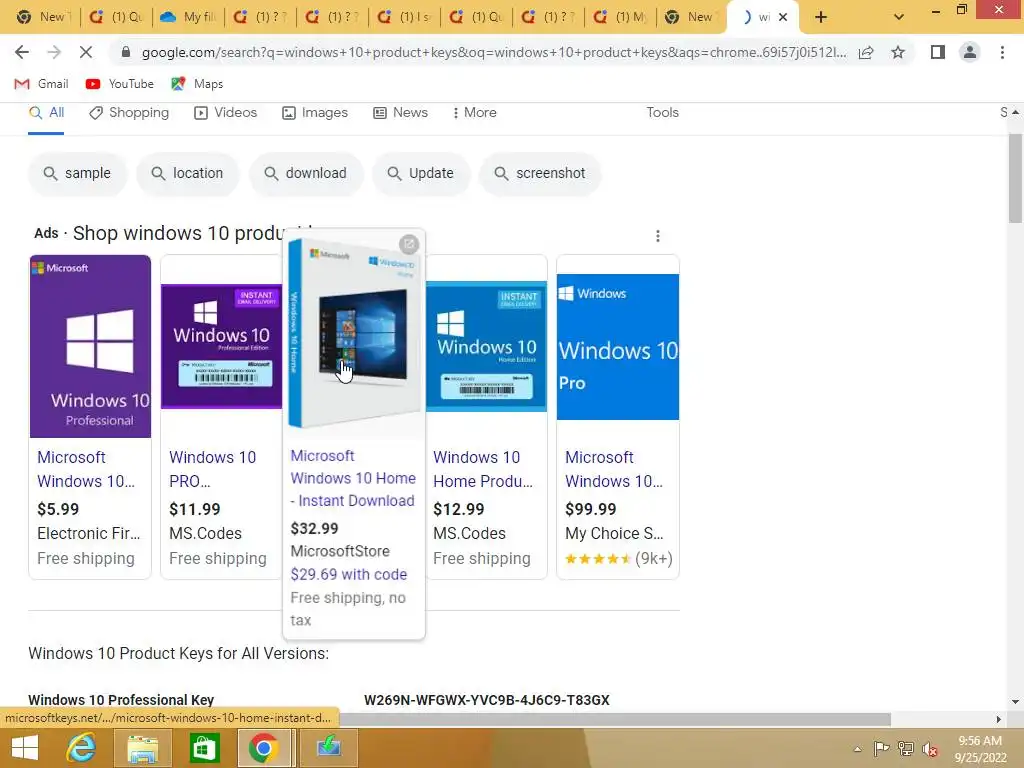Close the active 'wi' tab
Viewport: 1024px width, 768px height.
(782, 18)
